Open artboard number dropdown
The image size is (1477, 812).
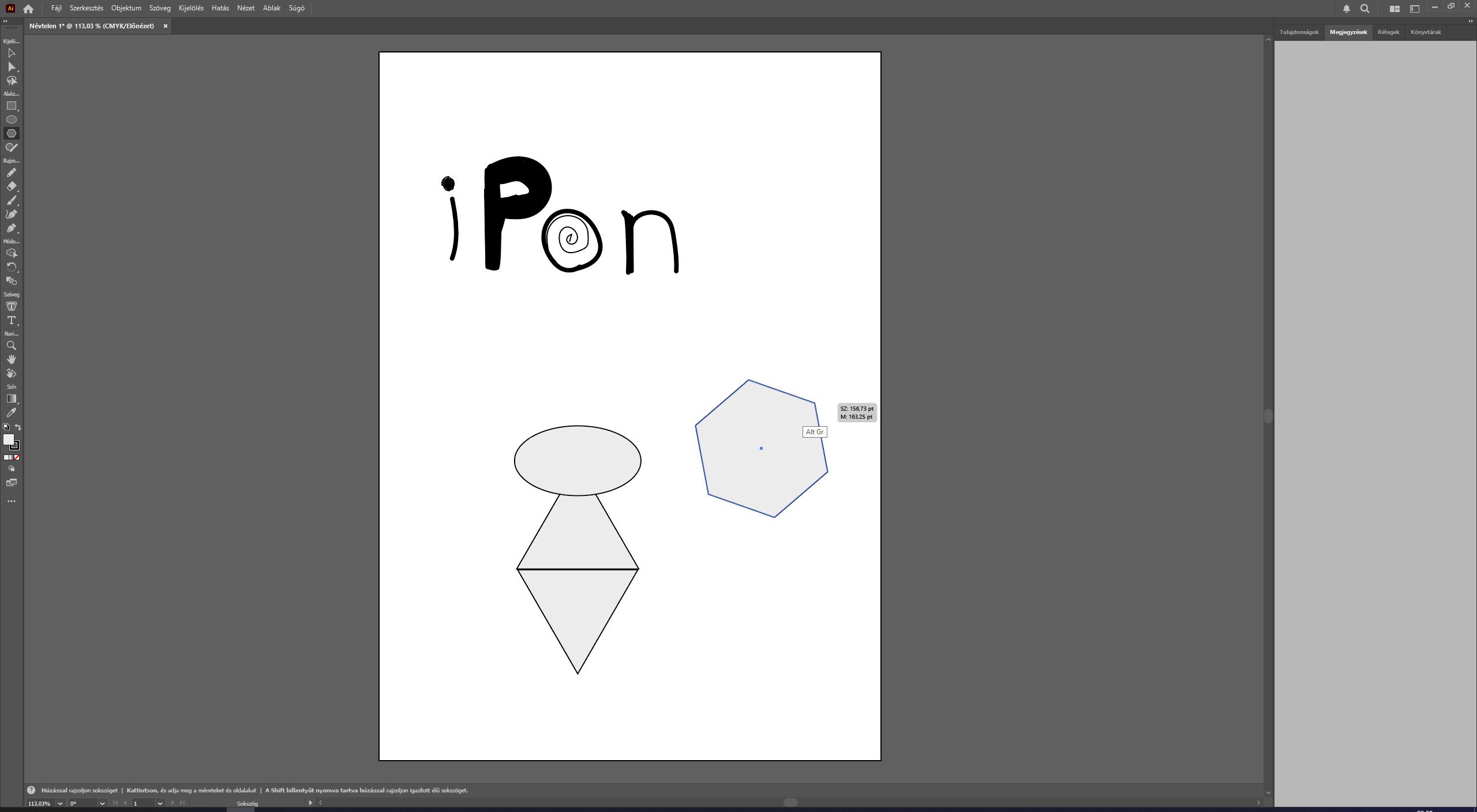160,803
